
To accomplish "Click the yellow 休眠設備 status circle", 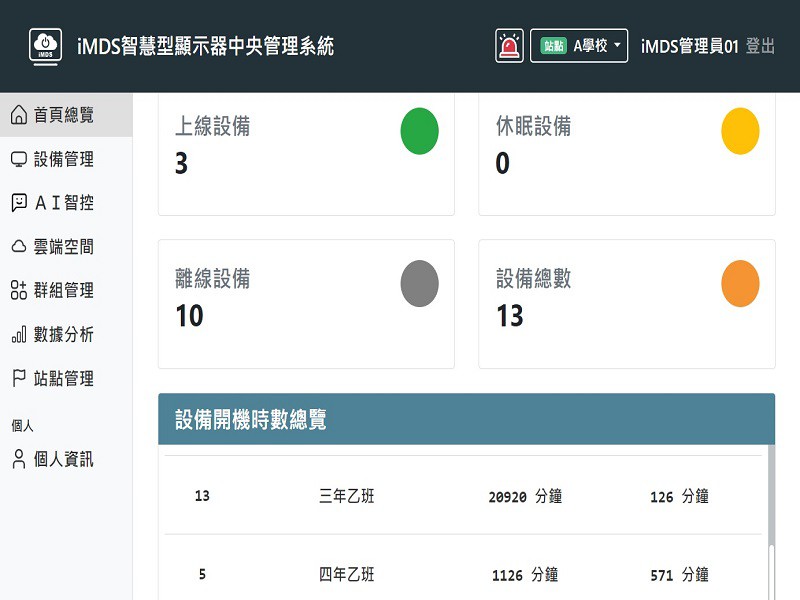I will [740, 131].
